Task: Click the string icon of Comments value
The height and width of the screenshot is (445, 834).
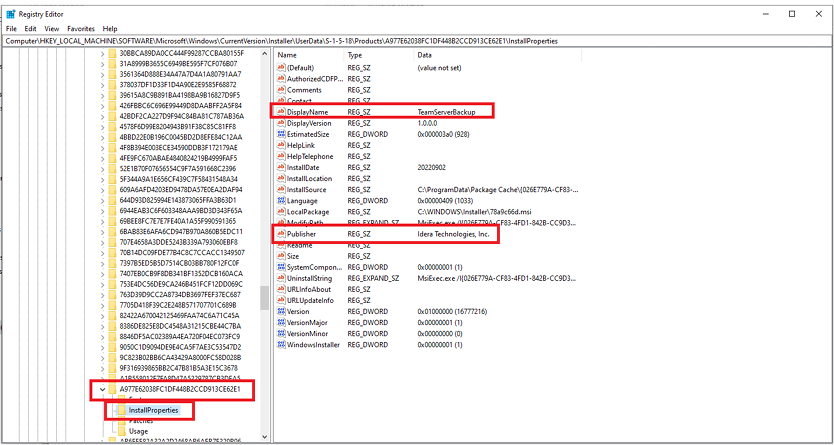Action: [281, 90]
